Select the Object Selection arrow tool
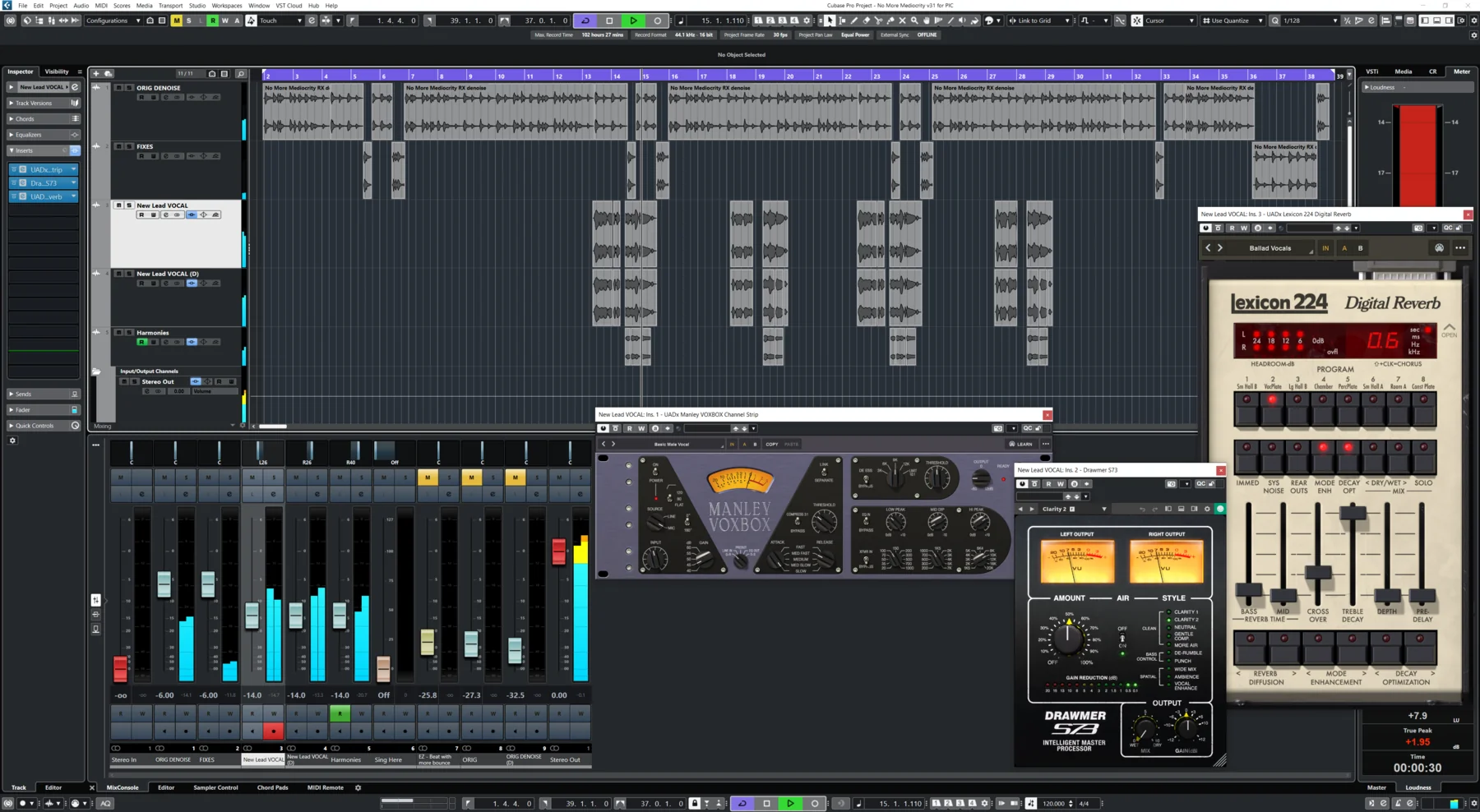1480x812 pixels. point(830,21)
